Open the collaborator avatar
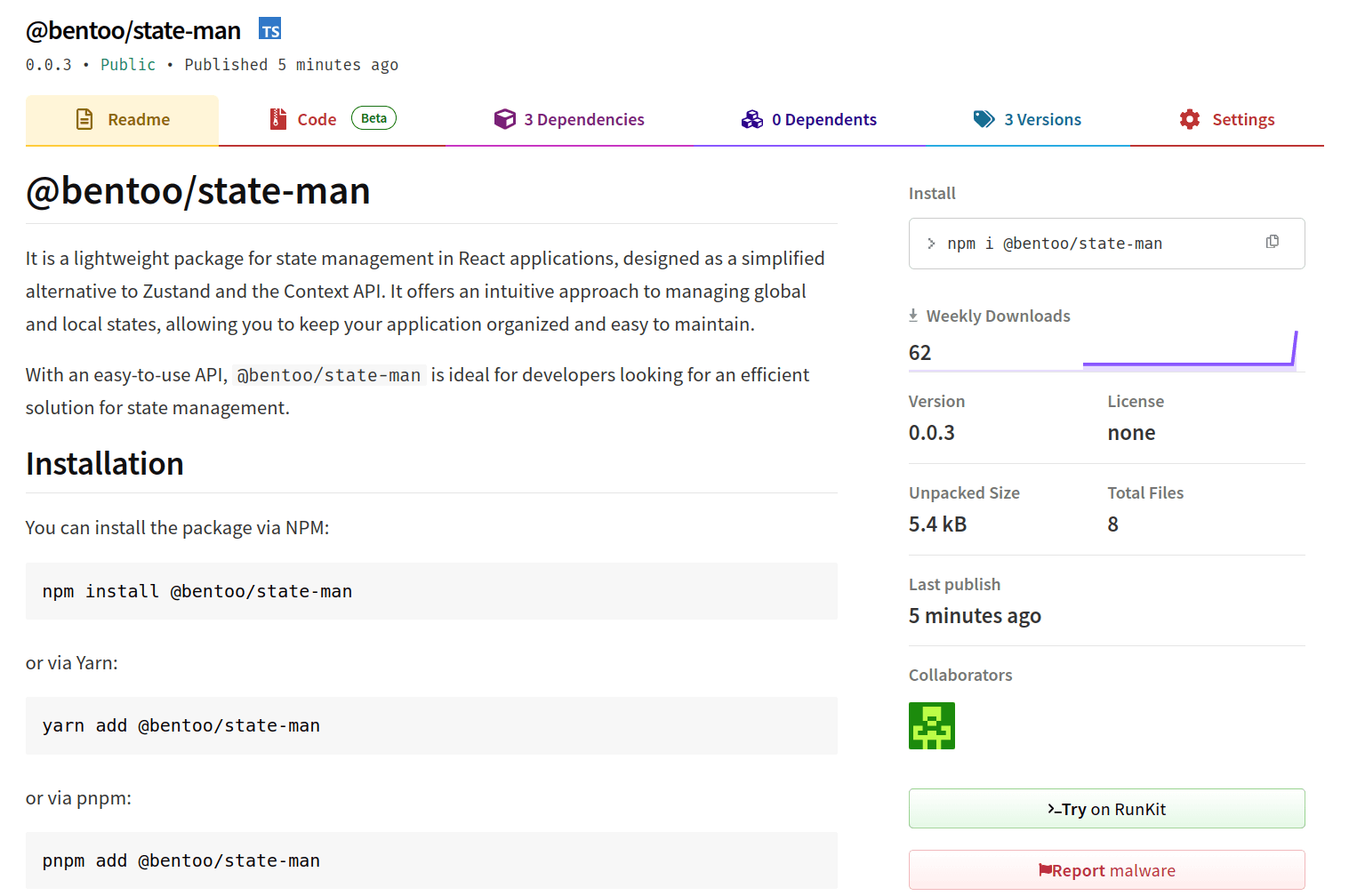 pos(932,726)
